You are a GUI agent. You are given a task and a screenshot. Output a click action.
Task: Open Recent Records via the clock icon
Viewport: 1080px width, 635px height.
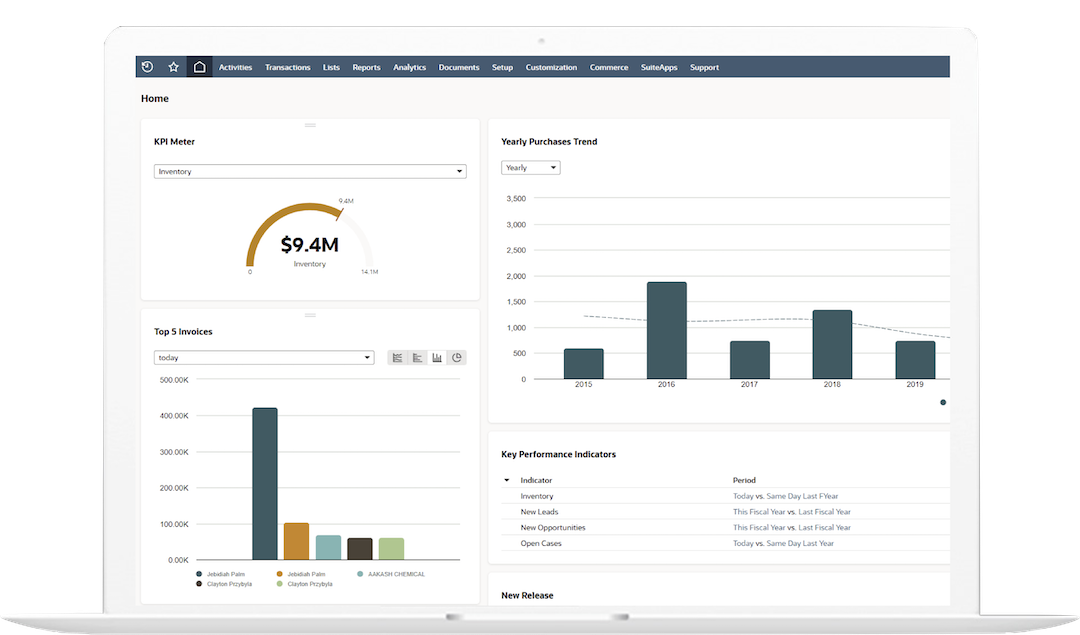(147, 66)
